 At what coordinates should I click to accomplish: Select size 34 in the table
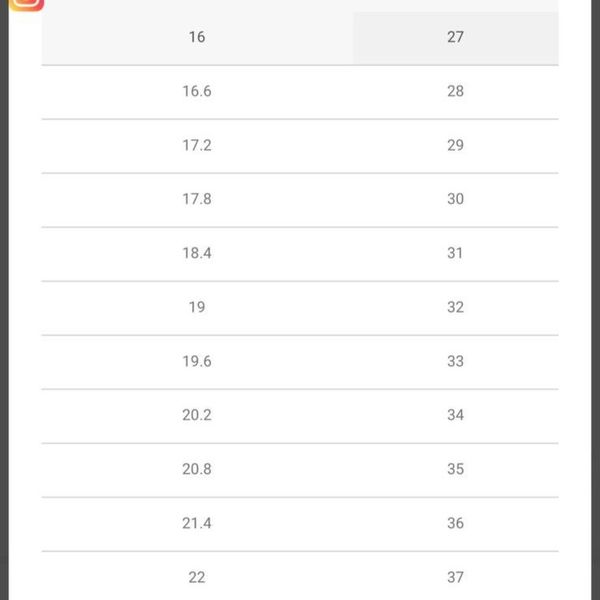coord(455,415)
